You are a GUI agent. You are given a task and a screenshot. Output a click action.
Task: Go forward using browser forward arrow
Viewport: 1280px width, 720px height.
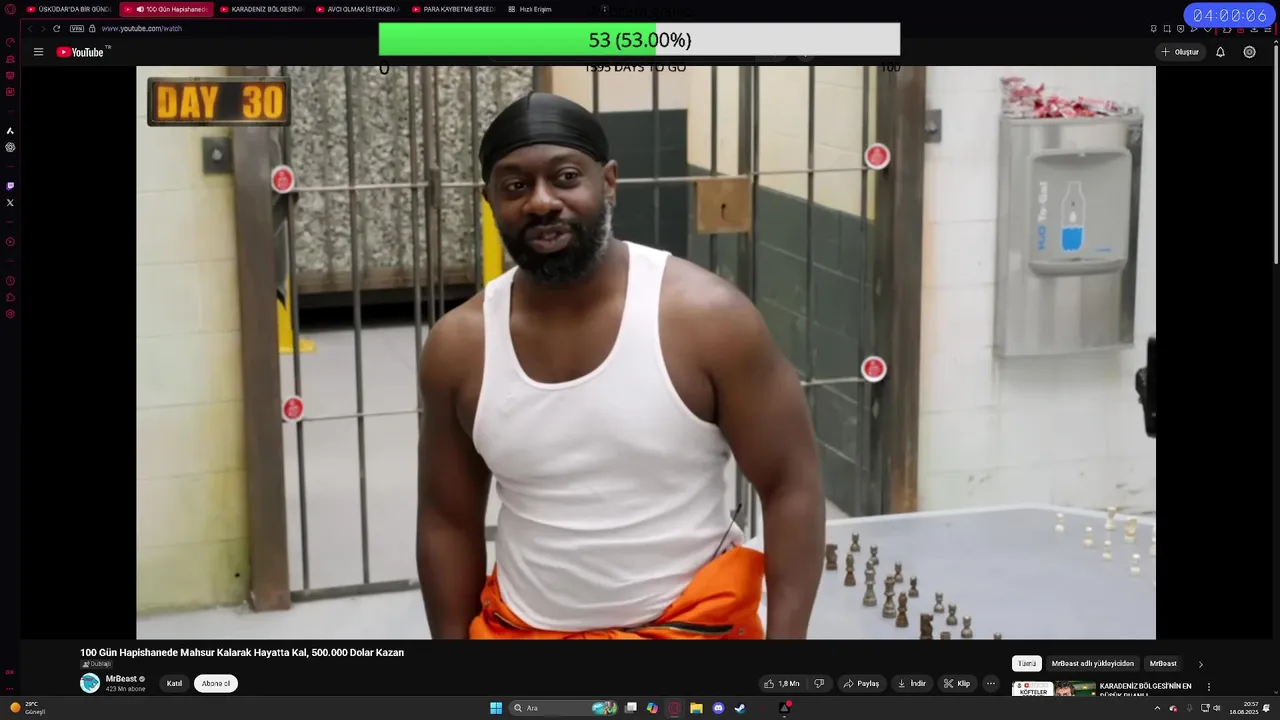point(43,28)
